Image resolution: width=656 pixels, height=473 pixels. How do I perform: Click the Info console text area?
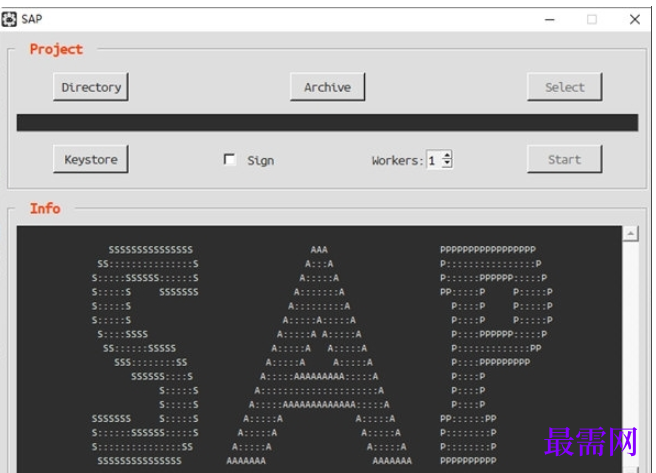(x=319, y=349)
